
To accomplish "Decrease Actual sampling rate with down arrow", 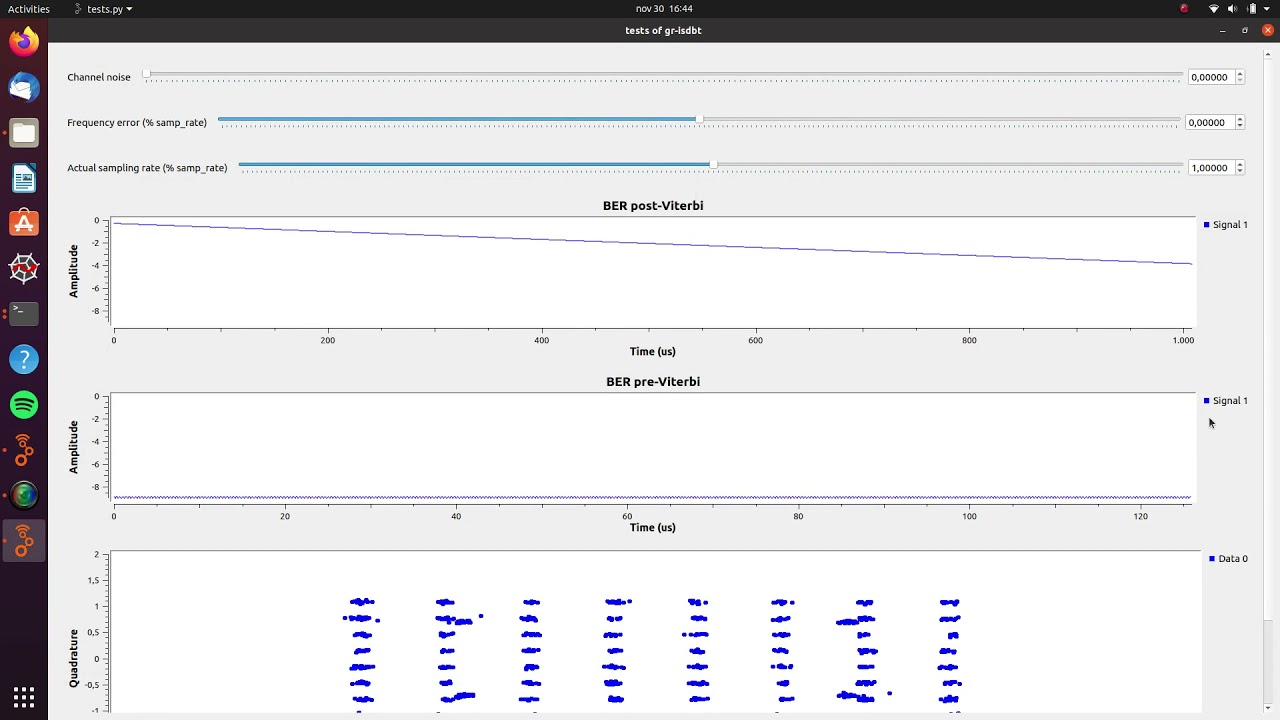I will (x=1240, y=171).
